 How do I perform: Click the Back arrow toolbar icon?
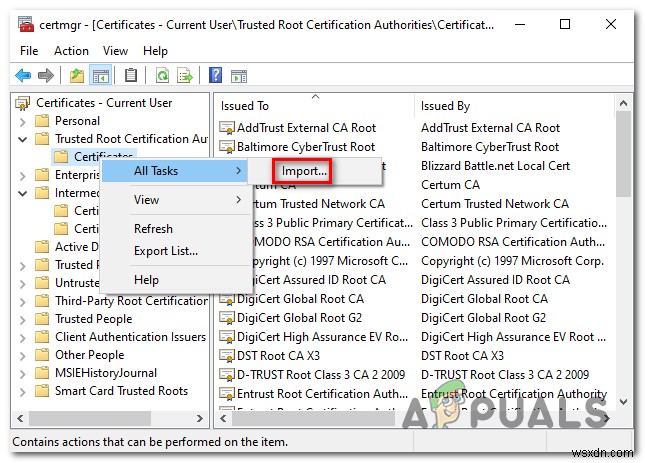(x=23, y=76)
